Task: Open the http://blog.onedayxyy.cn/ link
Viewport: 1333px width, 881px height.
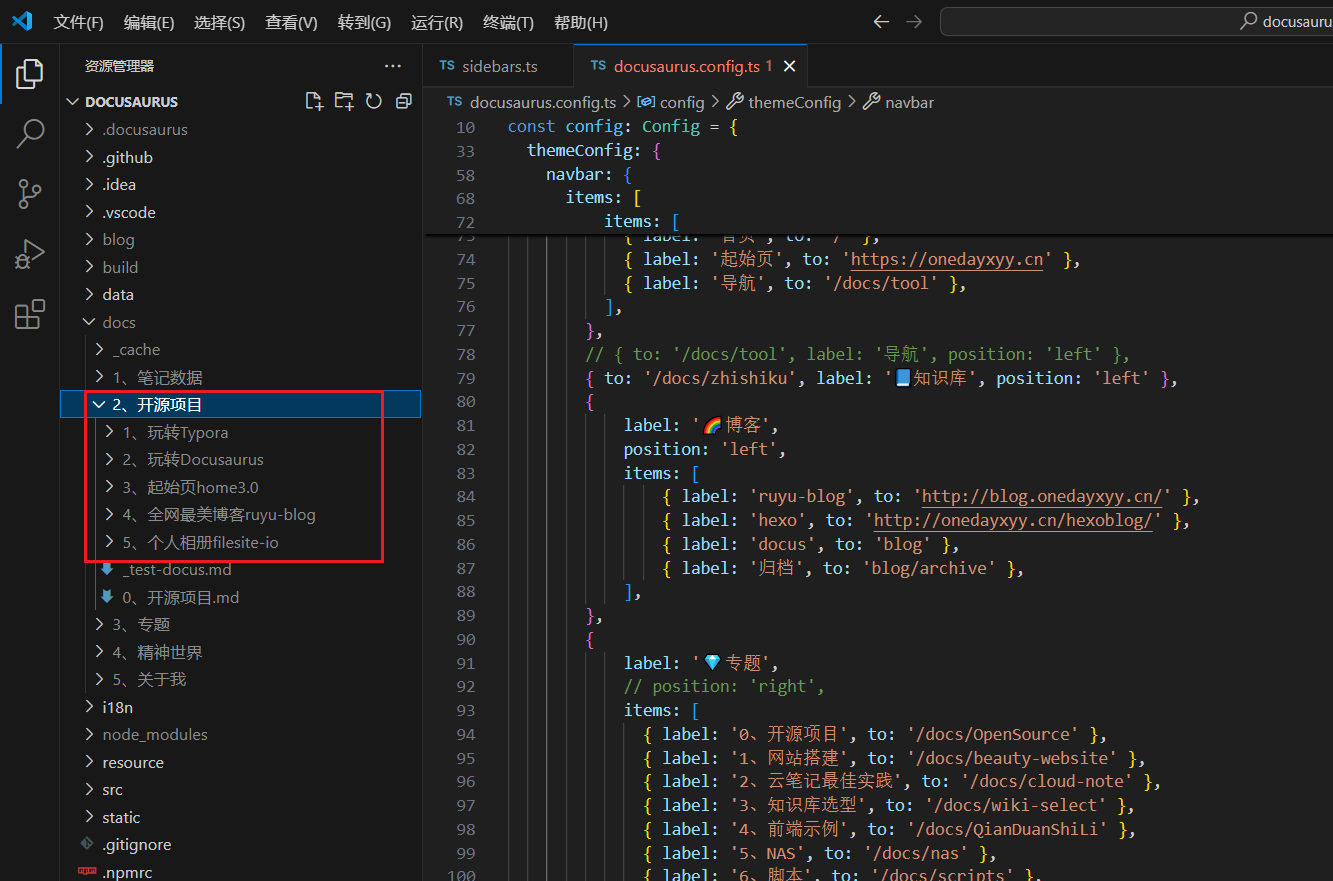Action: tap(1042, 497)
